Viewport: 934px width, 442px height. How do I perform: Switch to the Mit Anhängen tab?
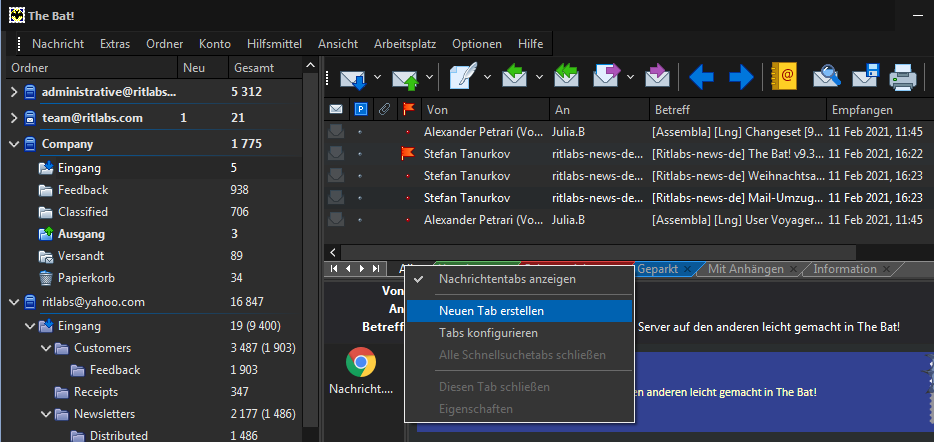coord(746,269)
